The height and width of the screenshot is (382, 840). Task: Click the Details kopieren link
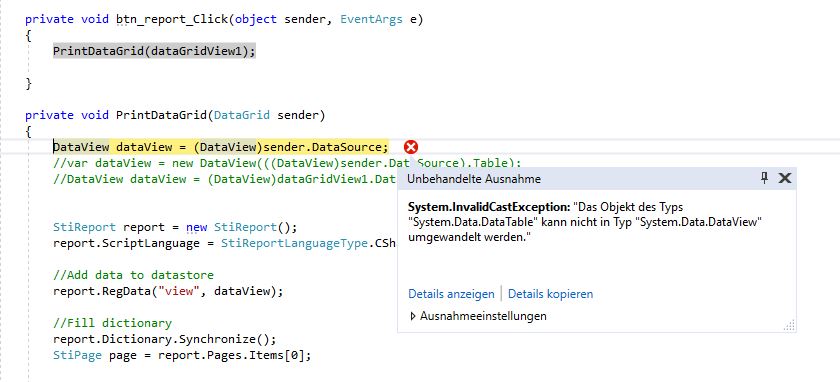550,294
